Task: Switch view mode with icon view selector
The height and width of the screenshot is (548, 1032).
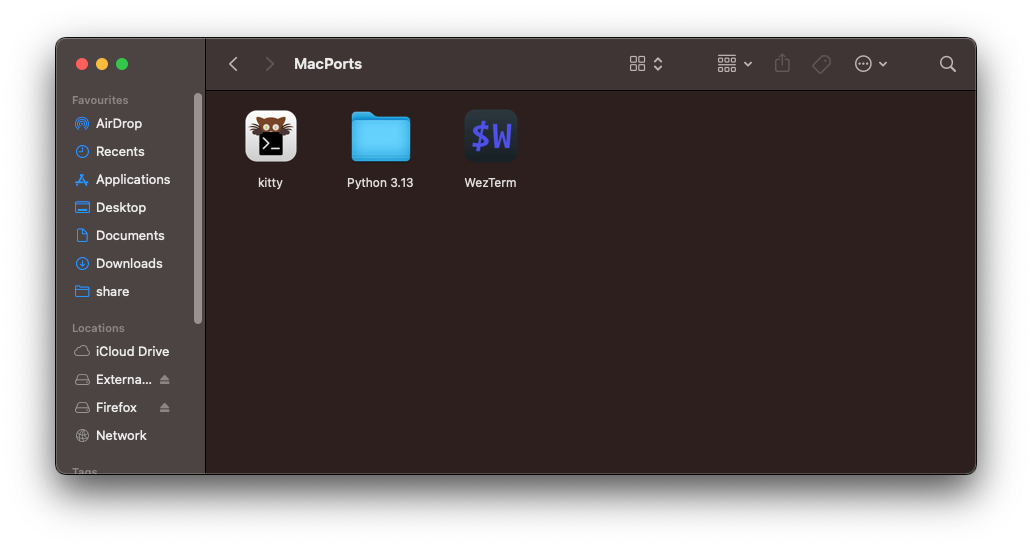Action: pos(646,64)
